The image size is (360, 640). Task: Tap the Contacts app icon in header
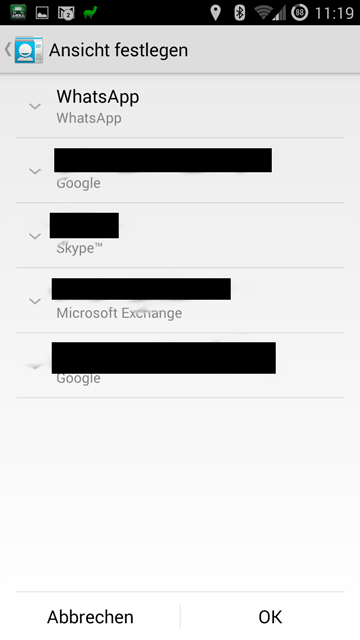[x=29, y=50]
